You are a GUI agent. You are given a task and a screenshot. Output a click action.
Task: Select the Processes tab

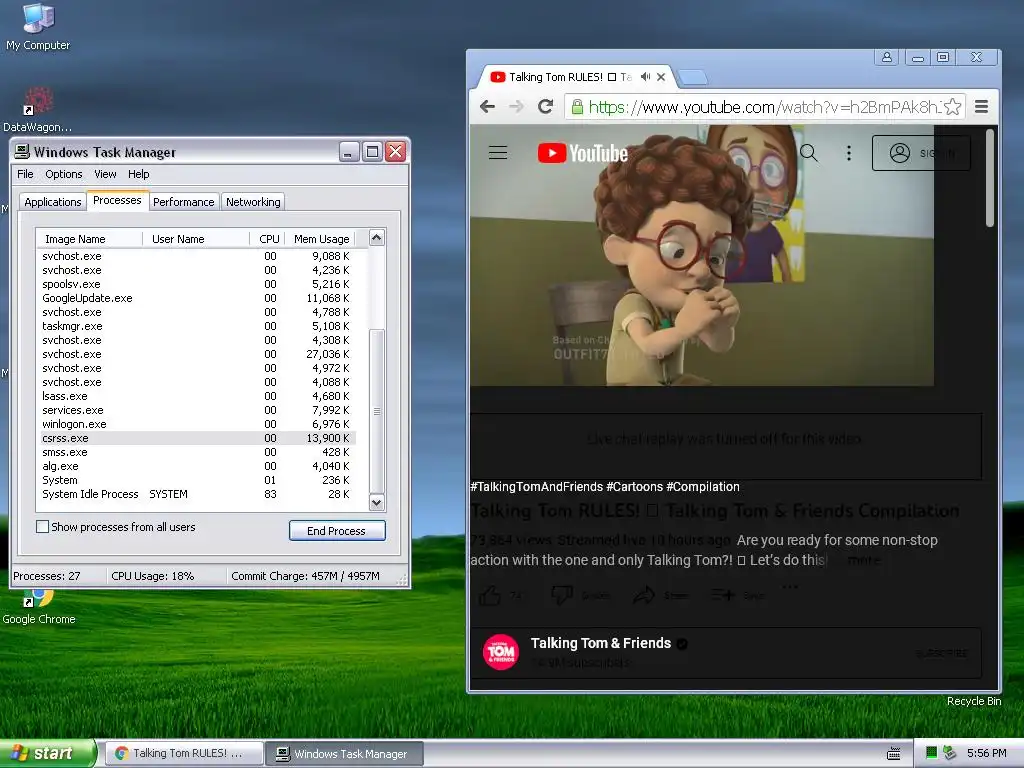117,200
